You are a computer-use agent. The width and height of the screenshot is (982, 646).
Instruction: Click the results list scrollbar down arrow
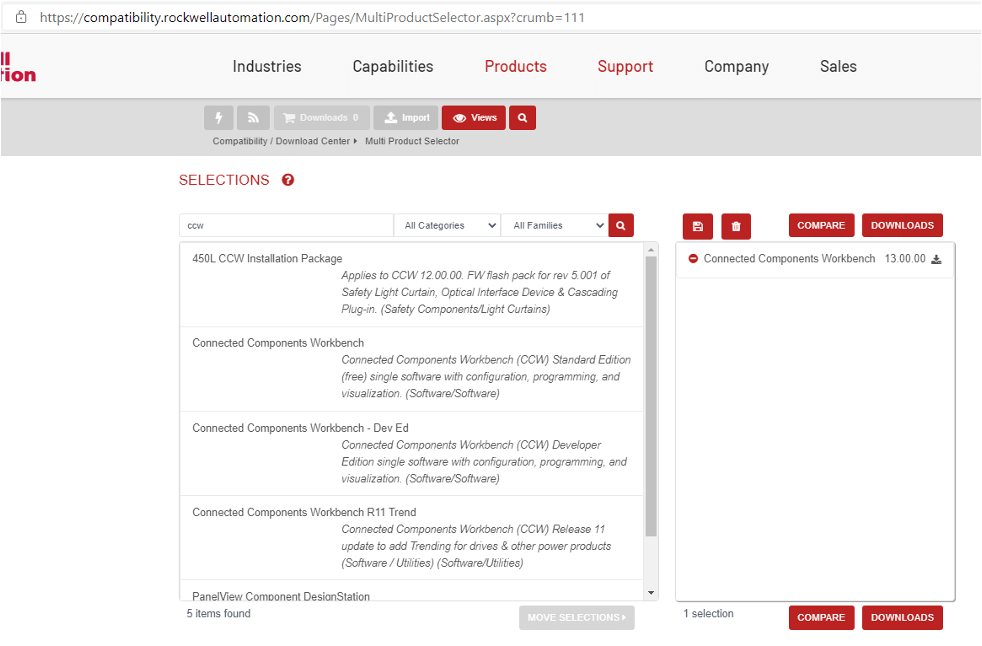click(x=651, y=593)
